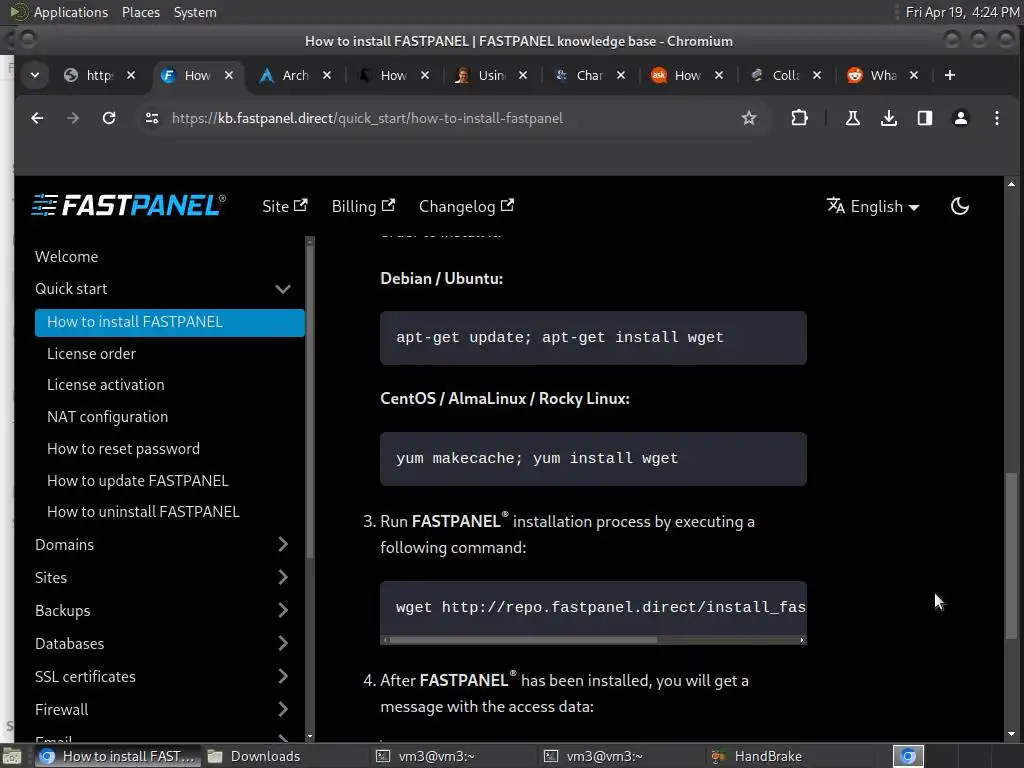
Task: Close the Arch tab
Action: coord(327,76)
